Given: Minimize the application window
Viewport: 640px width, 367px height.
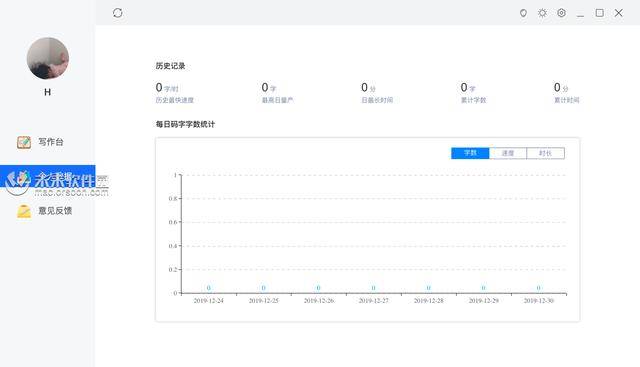Looking at the screenshot, I should click(x=580, y=16).
